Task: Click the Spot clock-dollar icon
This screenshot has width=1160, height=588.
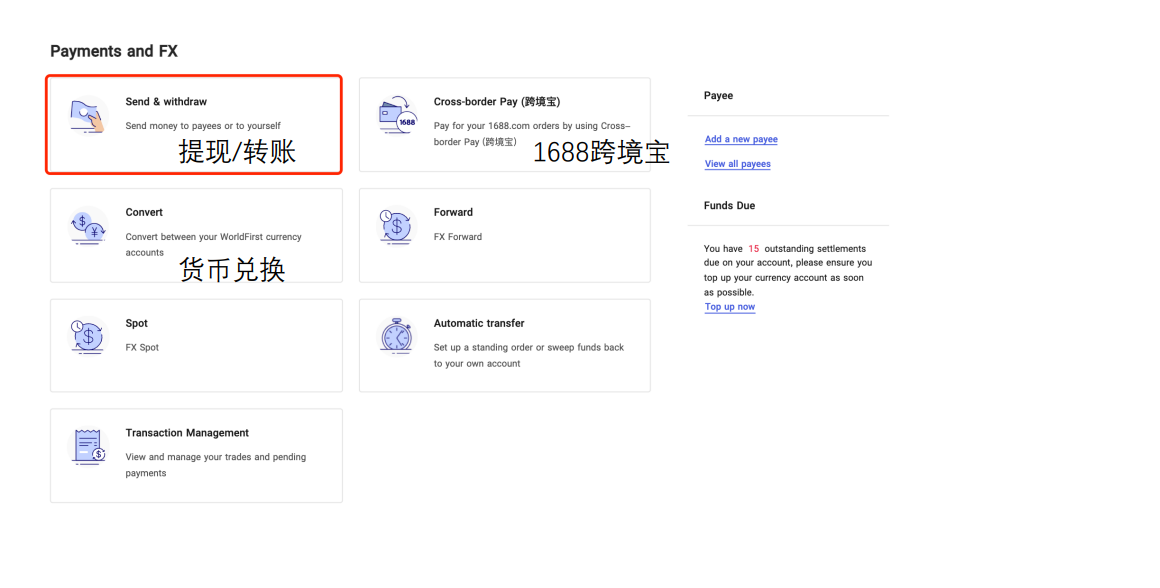Action: tap(88, 337)
